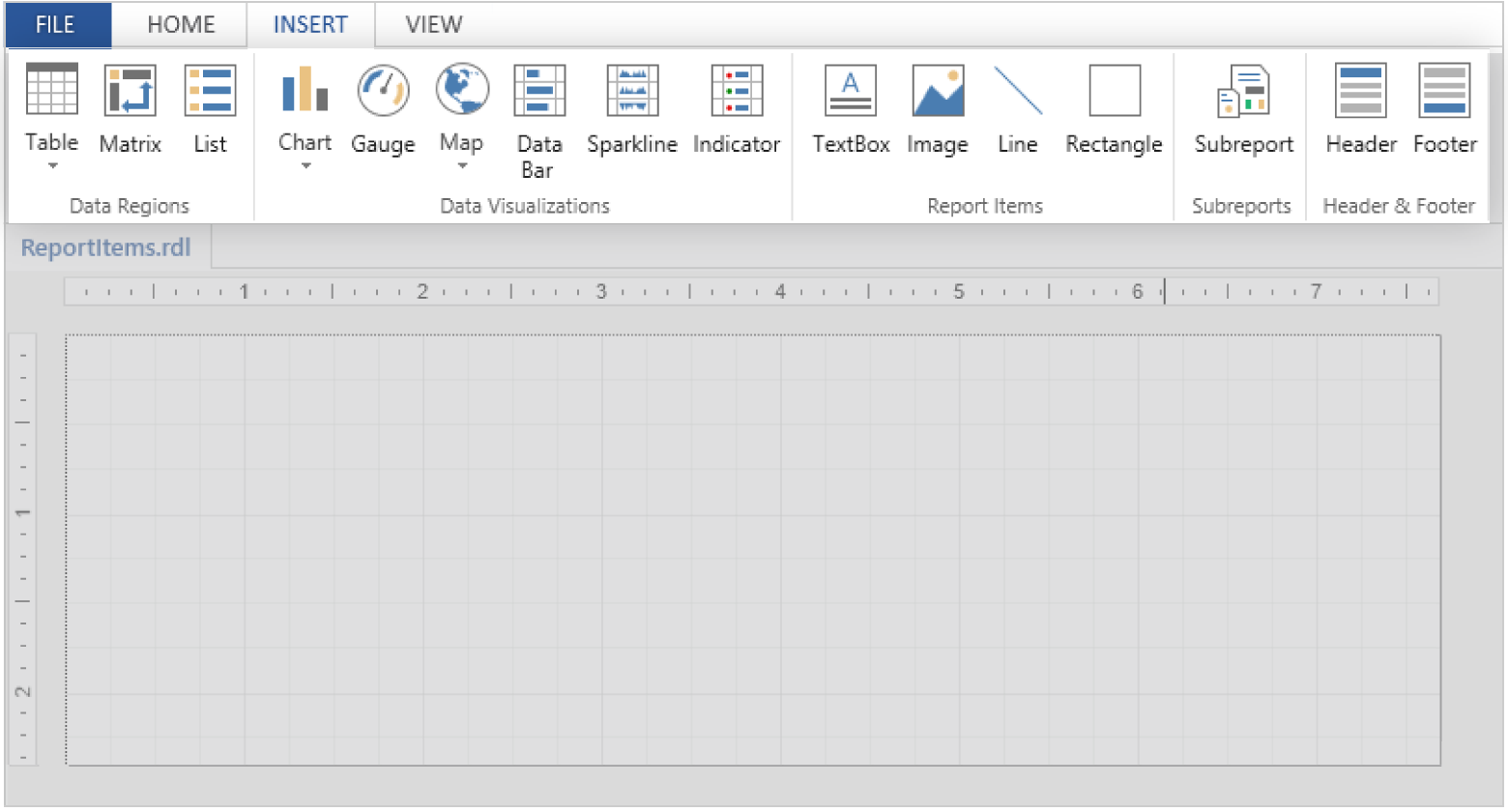Insert a Matrix data region
Viewport: 1508px width, 812px height.
point(130,108)
